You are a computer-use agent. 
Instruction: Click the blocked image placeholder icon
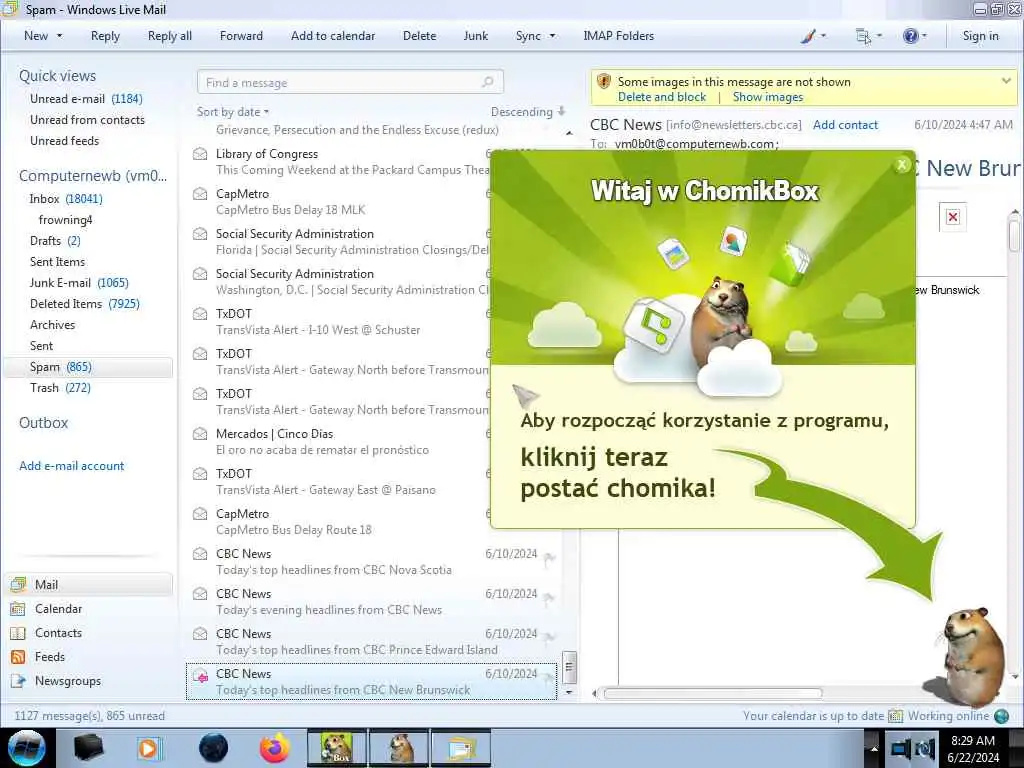(x=953, y=217)
